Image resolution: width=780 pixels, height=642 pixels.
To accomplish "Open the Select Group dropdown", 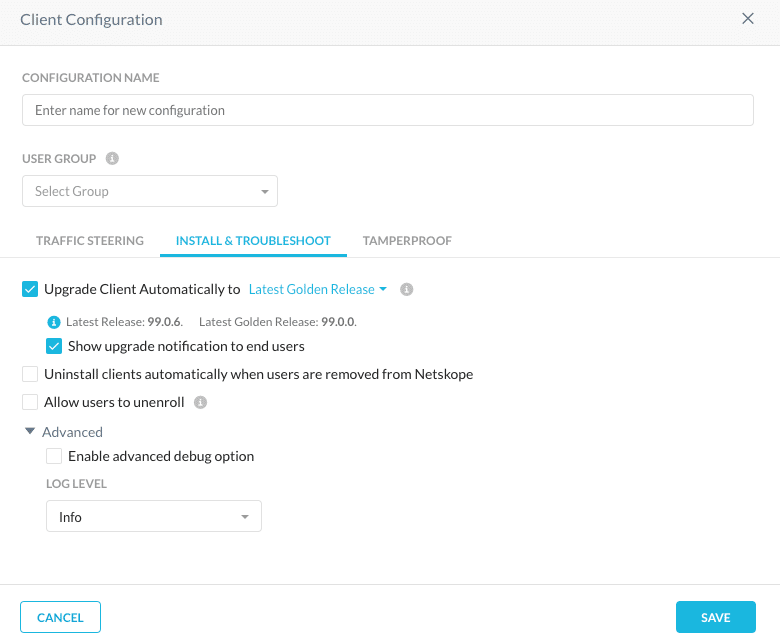I will pyautogui.click(x=150, y=191).
